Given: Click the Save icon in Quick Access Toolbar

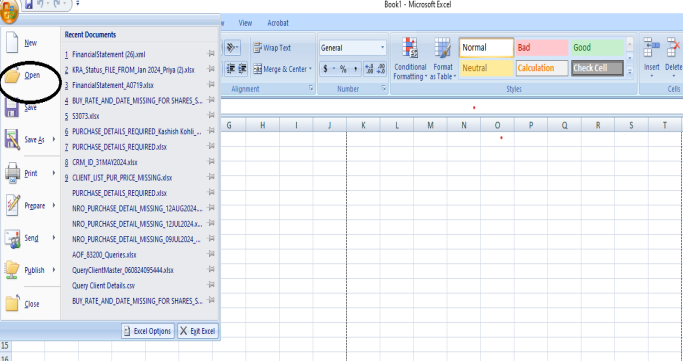Looking at the screenshot, I should click(x=29, y=4).
